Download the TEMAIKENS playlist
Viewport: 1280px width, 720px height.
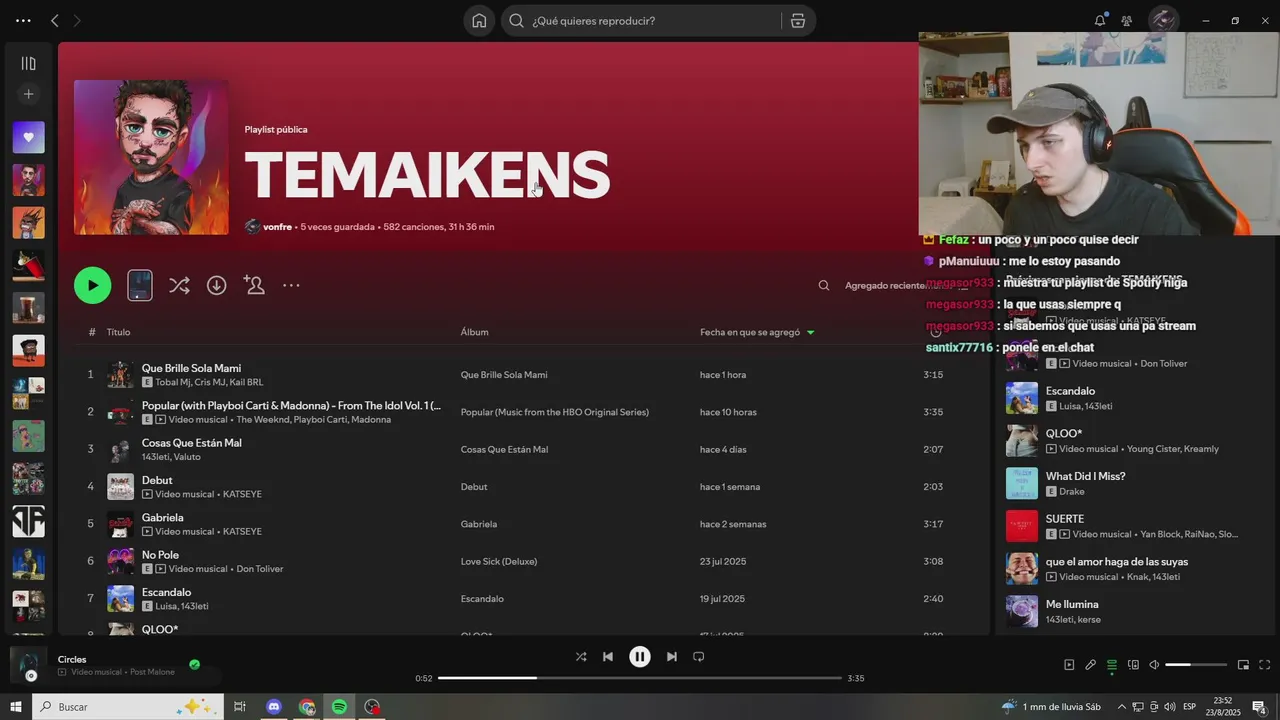point(216,286)
